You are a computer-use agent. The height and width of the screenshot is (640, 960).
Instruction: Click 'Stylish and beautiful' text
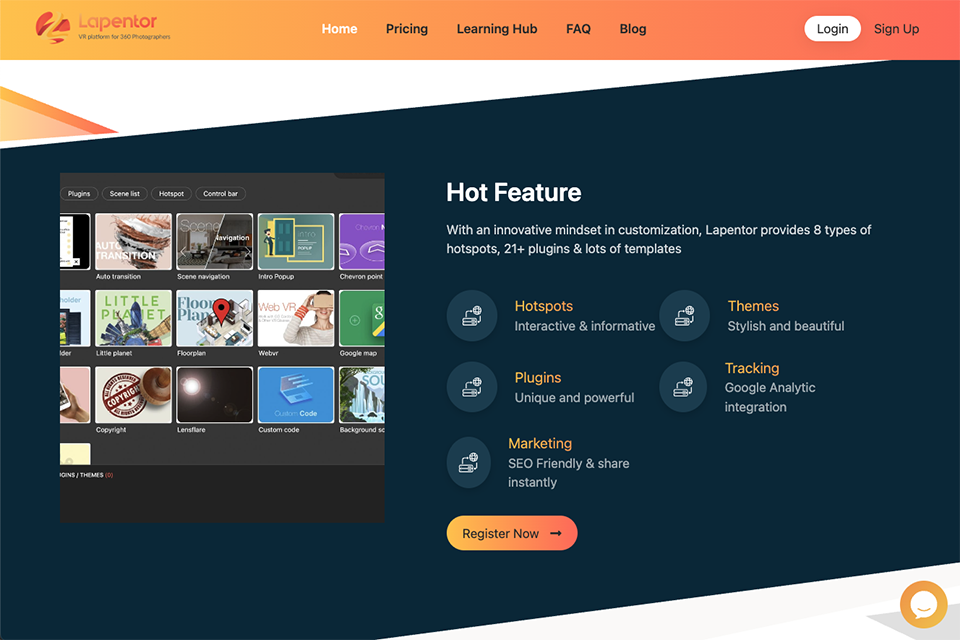coord(786,326)
